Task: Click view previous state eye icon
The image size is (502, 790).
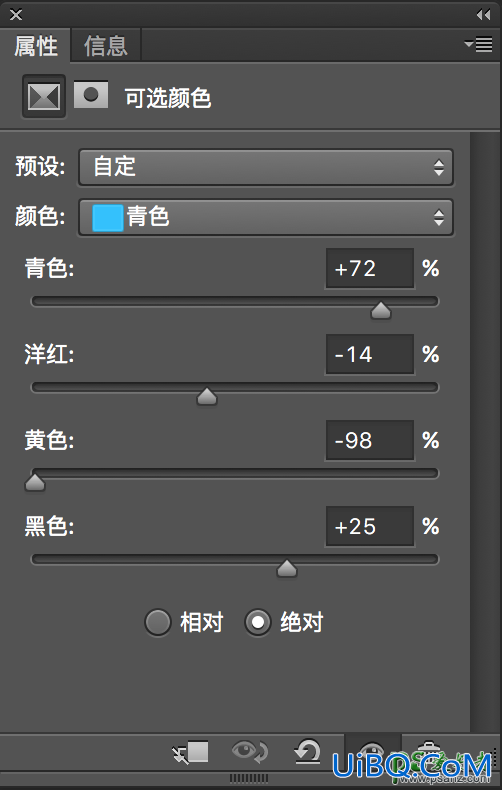Action: pos(250,752)
